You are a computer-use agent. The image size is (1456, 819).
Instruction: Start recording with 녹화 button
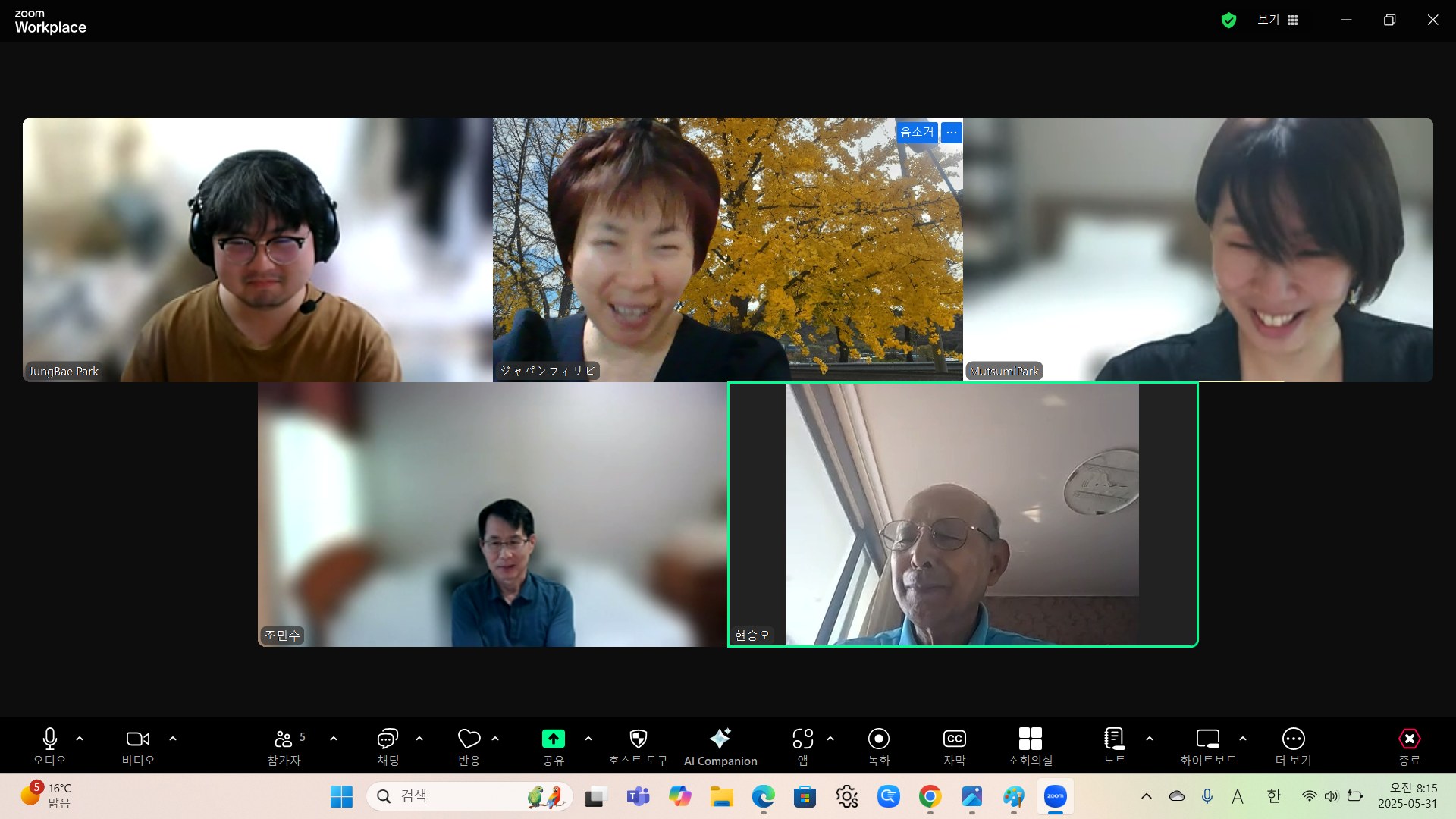coord(879,746)
